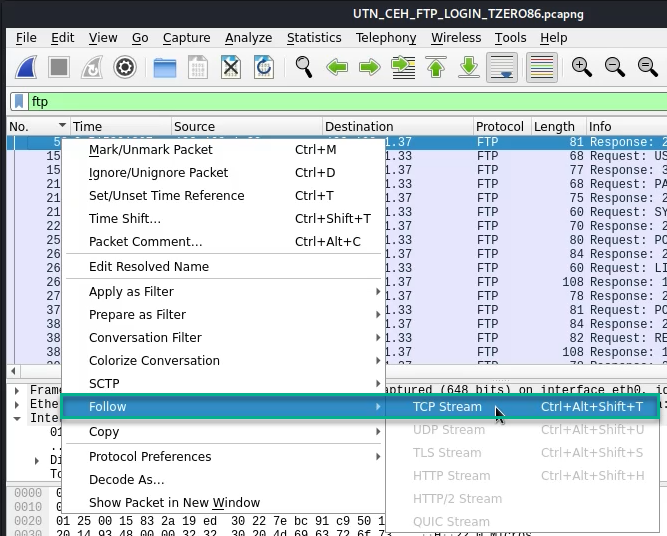Choose Packet Comment... entry
The width and height of the screenshot is (667, 536).
(223, 242)
